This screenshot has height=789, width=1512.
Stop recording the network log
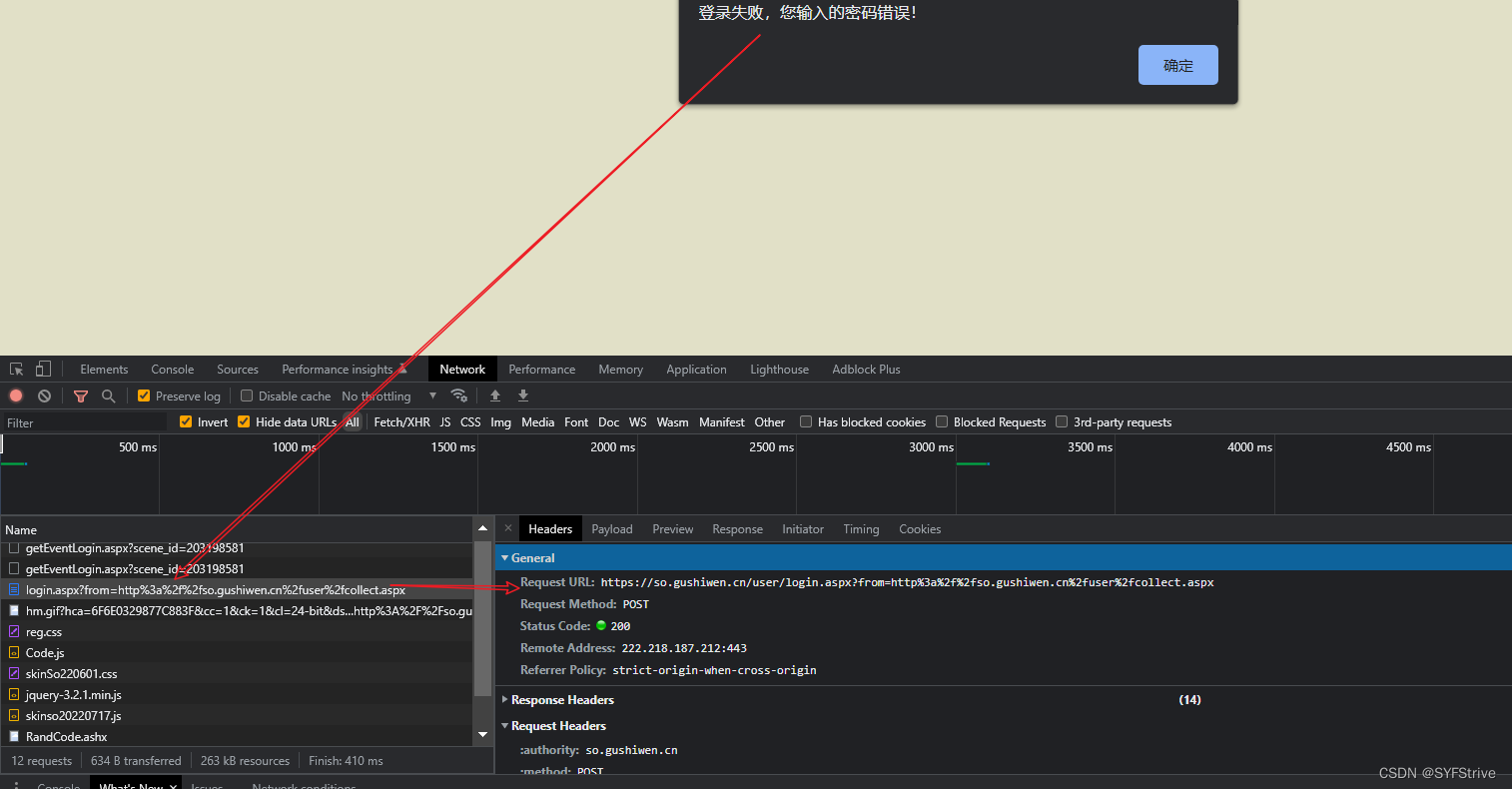16,395
